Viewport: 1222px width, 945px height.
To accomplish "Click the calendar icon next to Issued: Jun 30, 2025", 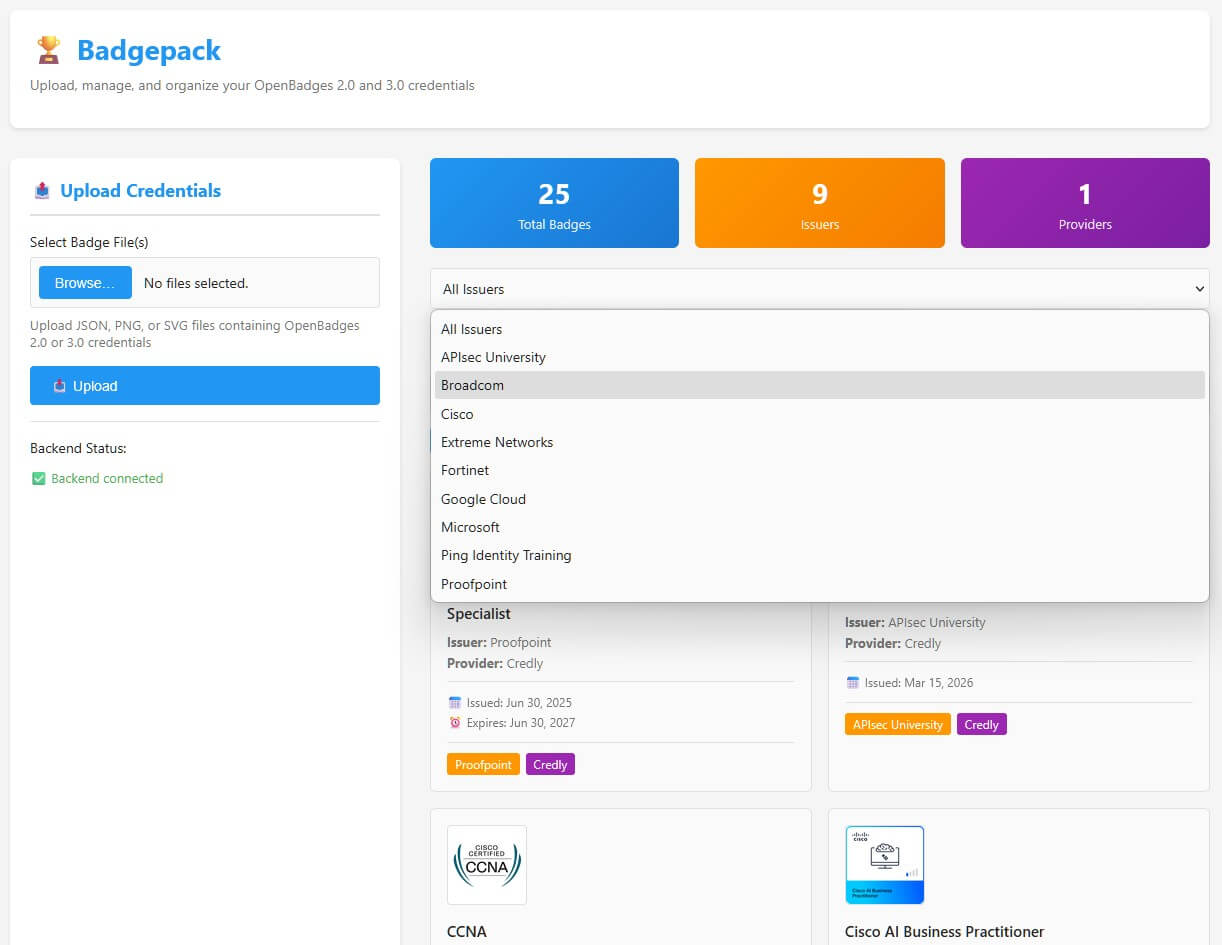I will tap(455, 702).
